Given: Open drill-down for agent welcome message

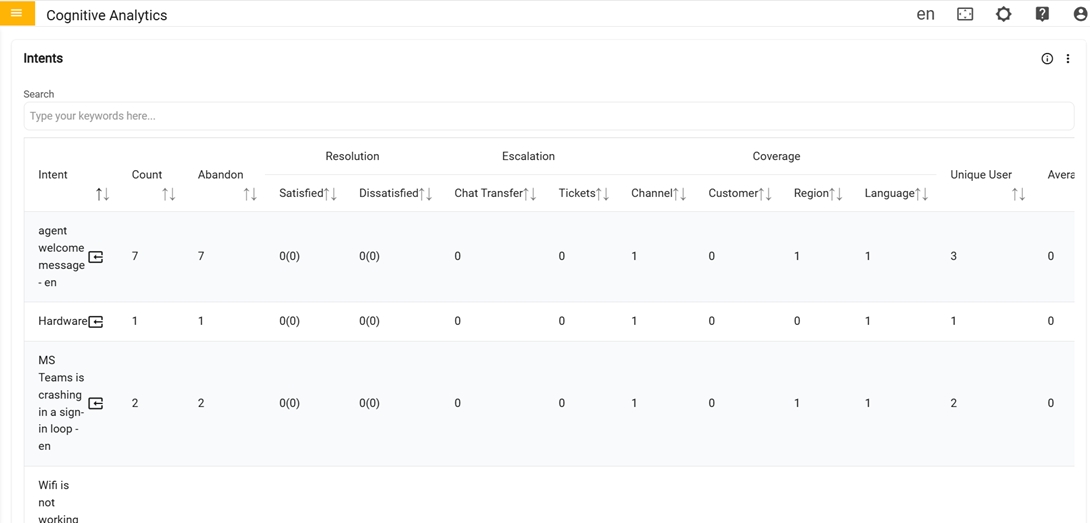Looking at the screenshot, I should click(96, 257).
